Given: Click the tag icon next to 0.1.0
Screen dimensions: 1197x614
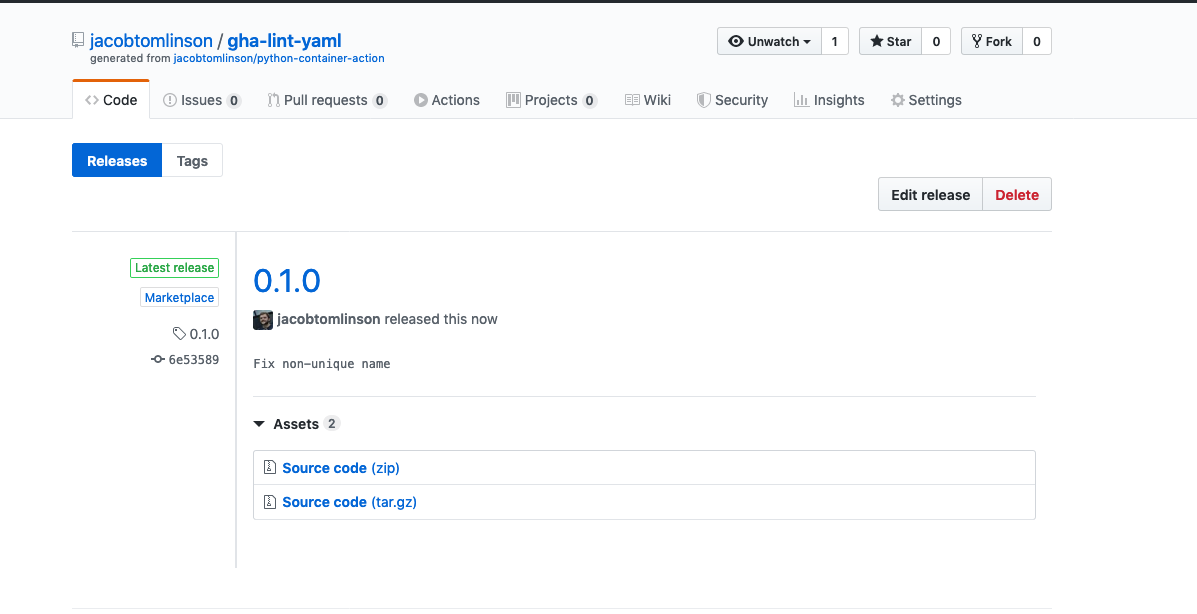Looking at the screenshot, I should (x=179, y=334).
